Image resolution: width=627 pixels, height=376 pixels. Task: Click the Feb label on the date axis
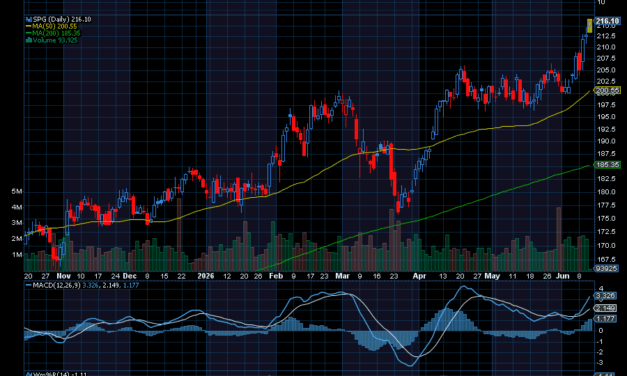276,276
